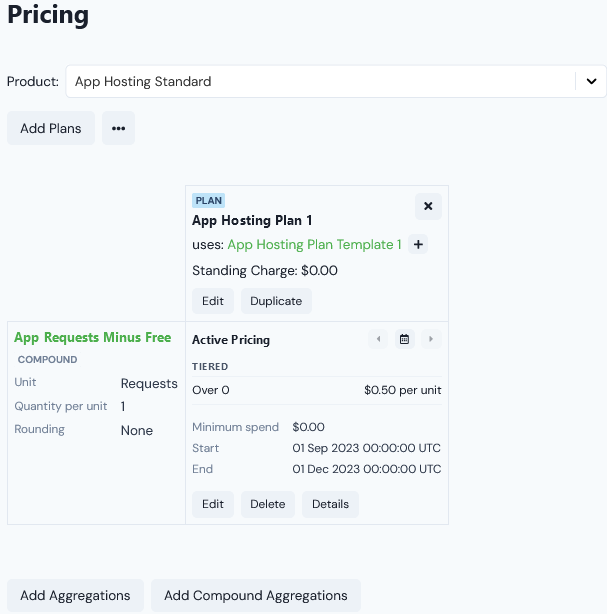Remove App Hosting Plan 1 with X icon

click(x=428, y=206)
